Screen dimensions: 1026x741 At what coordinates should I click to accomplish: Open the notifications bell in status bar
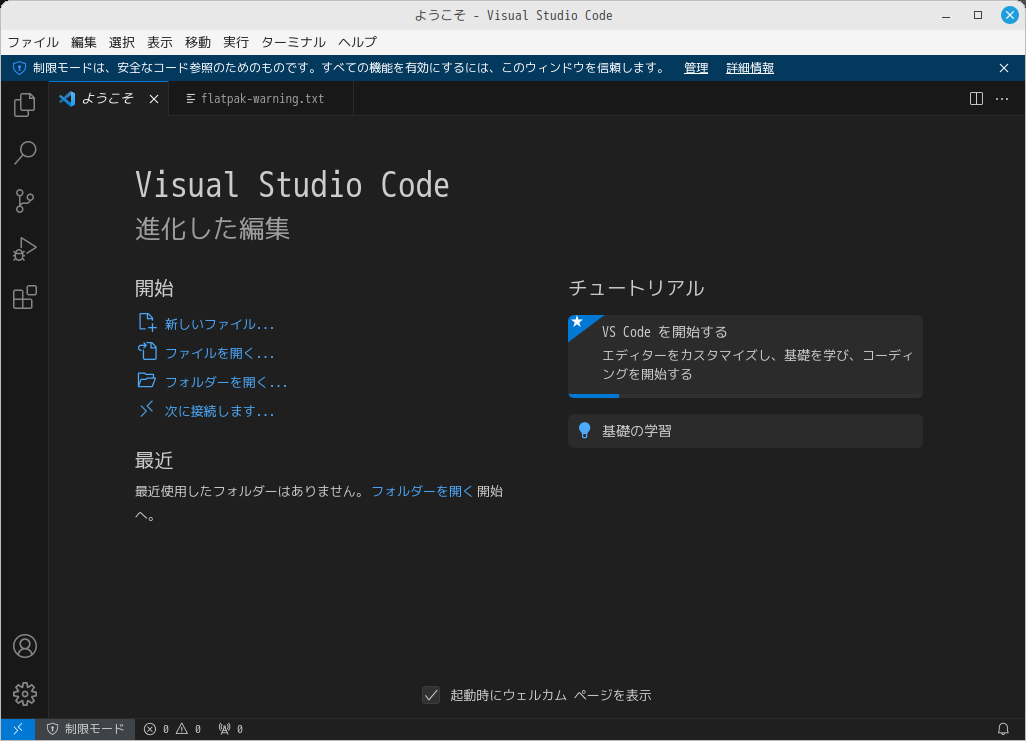click(1002, 729)
